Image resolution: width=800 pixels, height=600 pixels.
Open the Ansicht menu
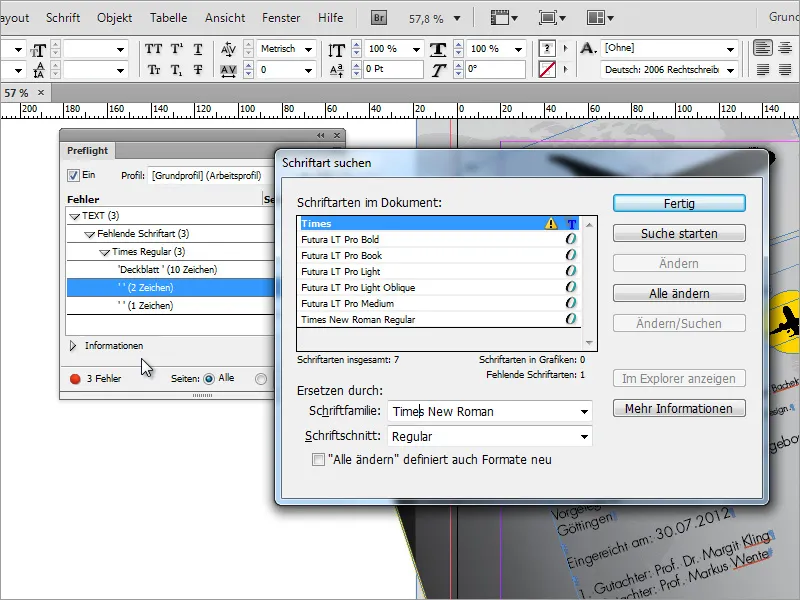coord(225,18)
